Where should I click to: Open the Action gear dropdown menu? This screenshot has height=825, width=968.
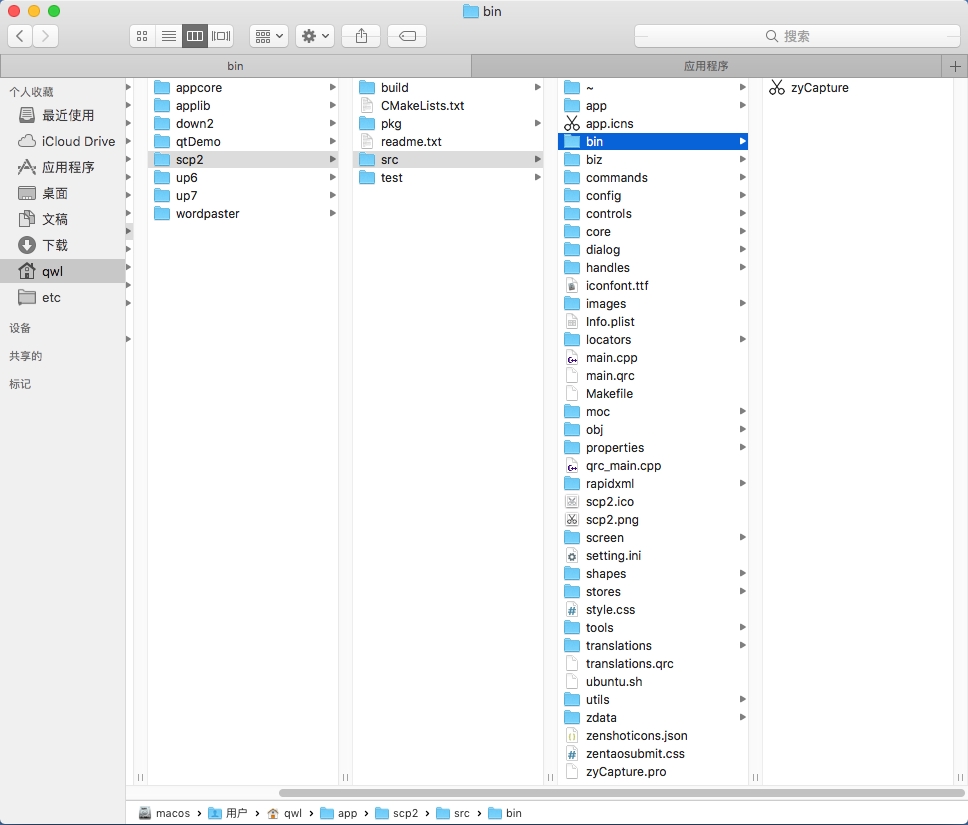[x=314, y=36]
